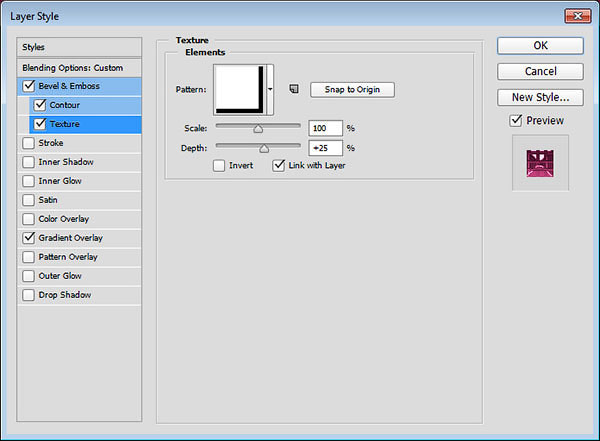Click the Depth percentage input field
This screenshot has width=600, height=441.
click(325, 148)
